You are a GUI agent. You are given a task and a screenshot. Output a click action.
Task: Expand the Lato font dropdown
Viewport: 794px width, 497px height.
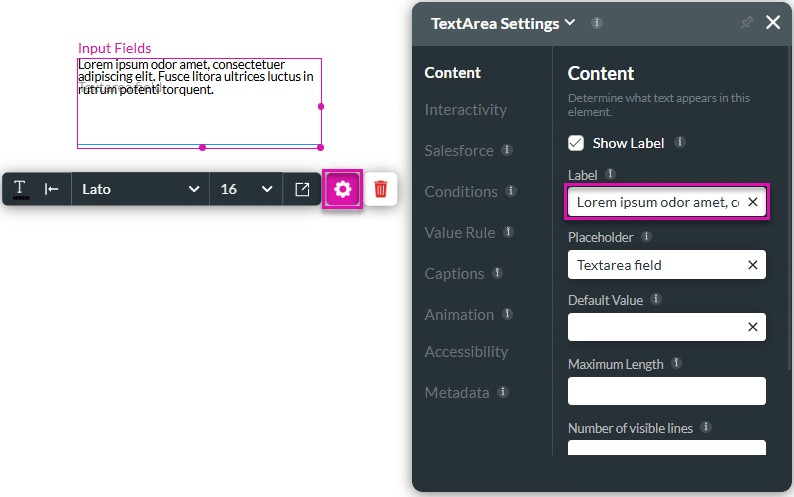pos(140,189)
